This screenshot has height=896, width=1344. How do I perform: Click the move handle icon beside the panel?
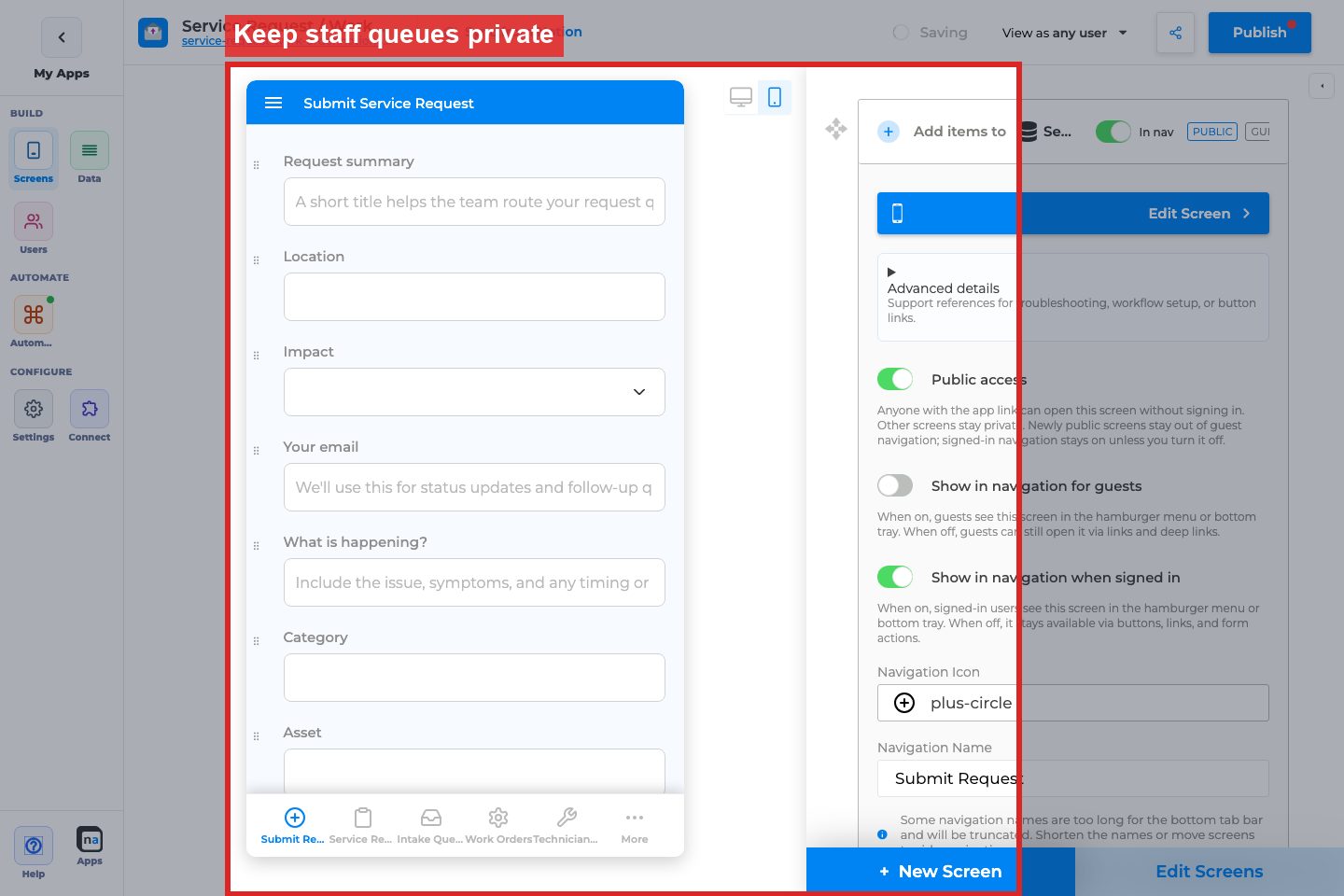pos(836,129)
